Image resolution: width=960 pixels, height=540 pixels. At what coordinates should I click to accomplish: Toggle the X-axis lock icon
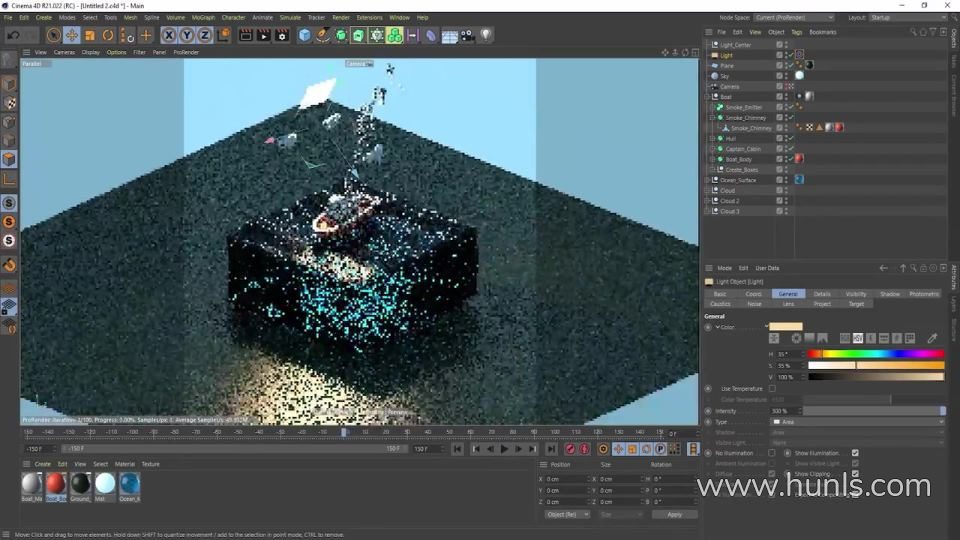pyautogui.click(x=168, y=35)
